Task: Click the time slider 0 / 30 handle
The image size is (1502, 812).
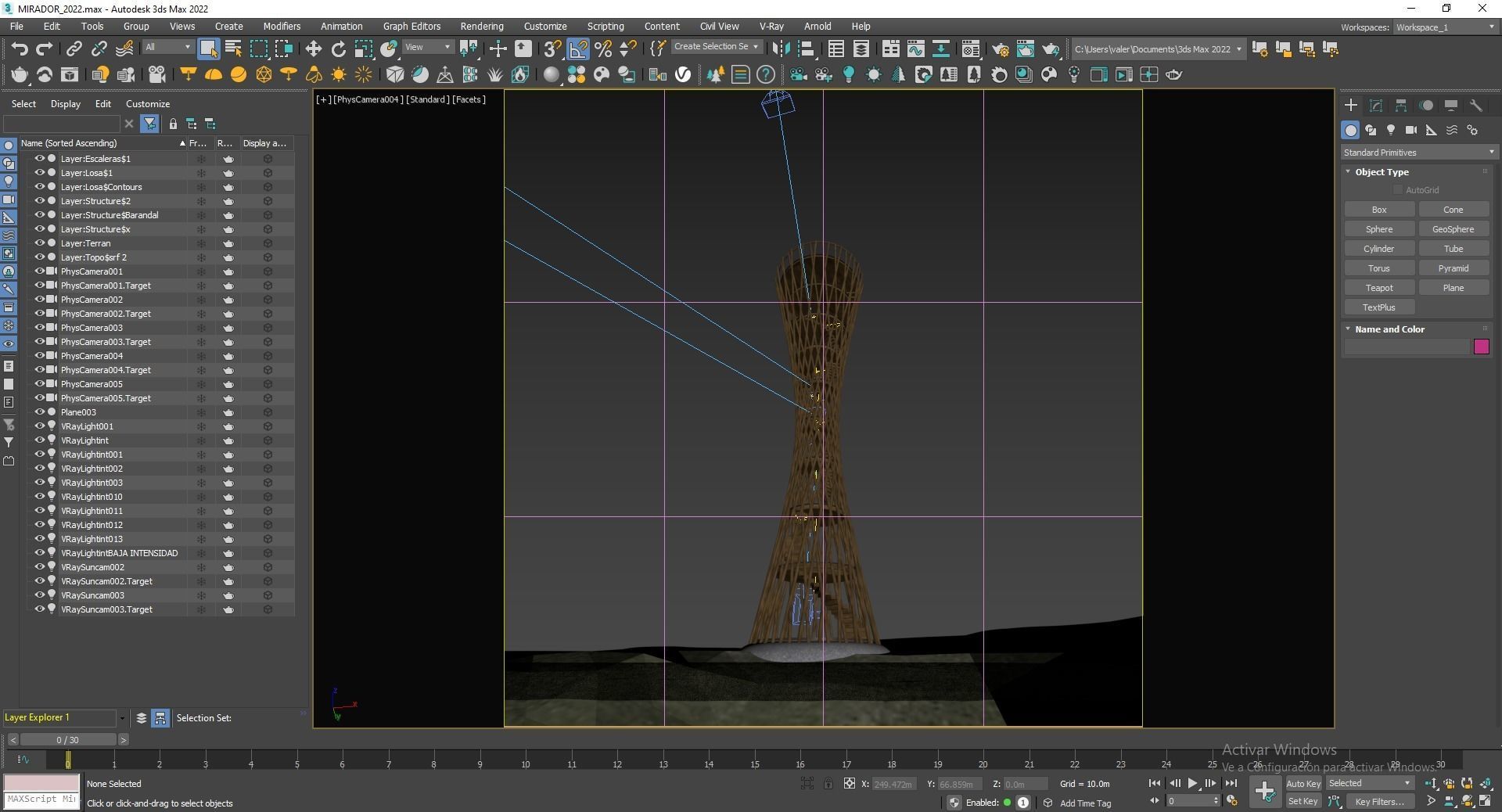Action: [x=67, y=739]
